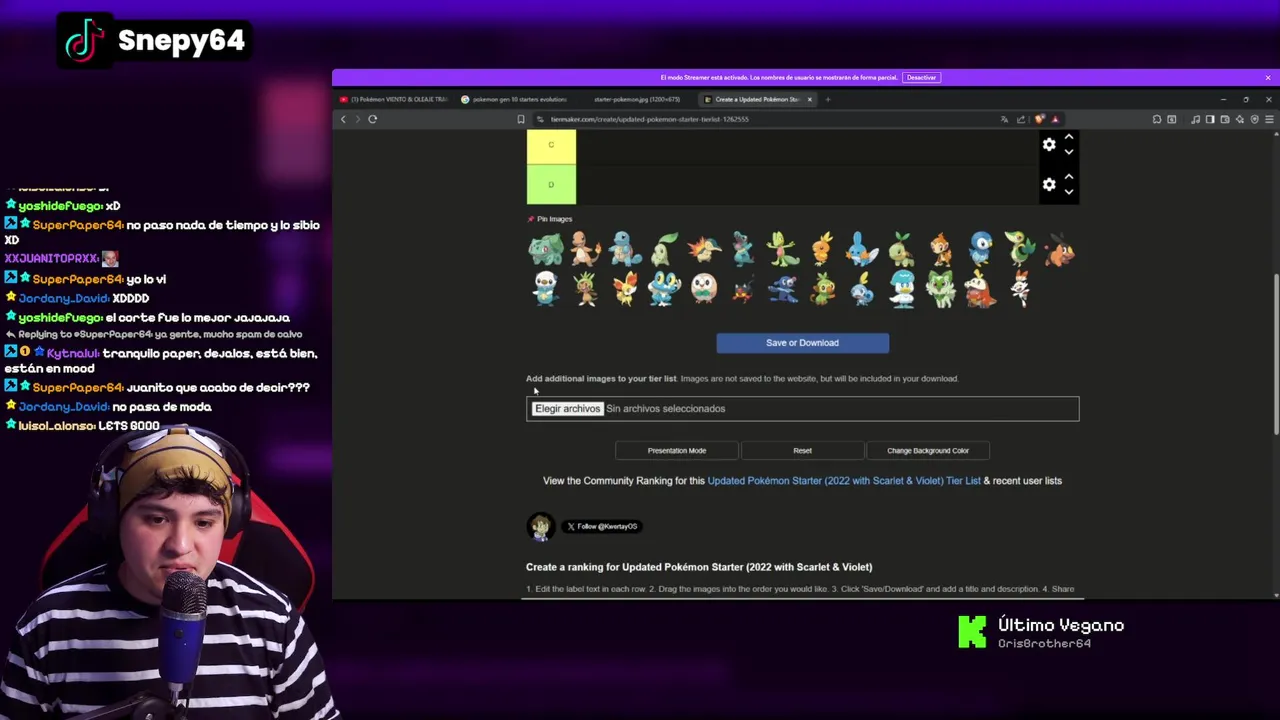Screen dimensions: 1280x720
Task: Select the Fennekin image
Action: pyautogui.click(x=625, y=288)
